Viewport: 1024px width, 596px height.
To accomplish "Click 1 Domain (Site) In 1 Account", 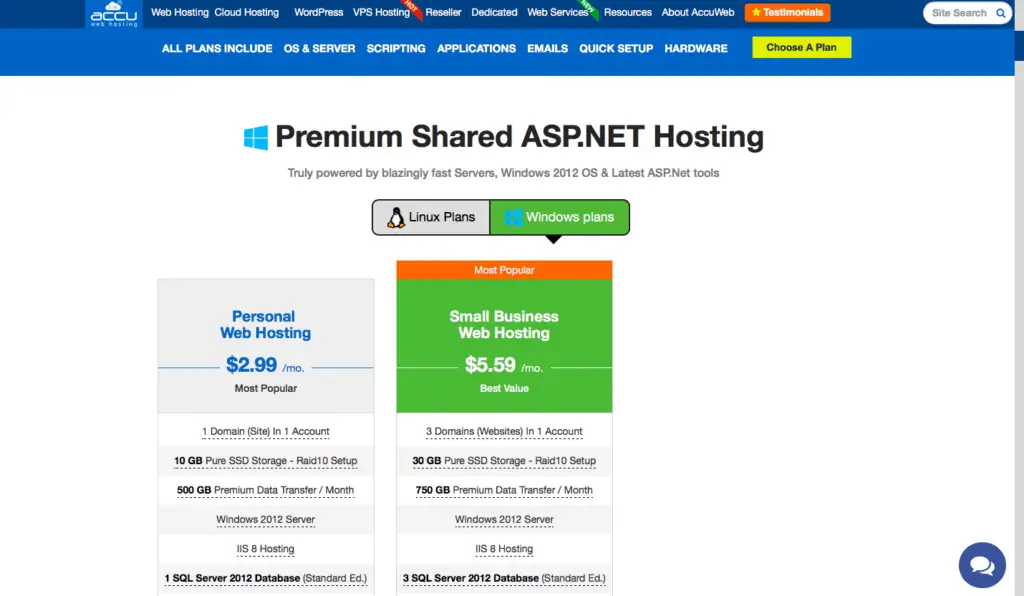I will pos(265,431).
